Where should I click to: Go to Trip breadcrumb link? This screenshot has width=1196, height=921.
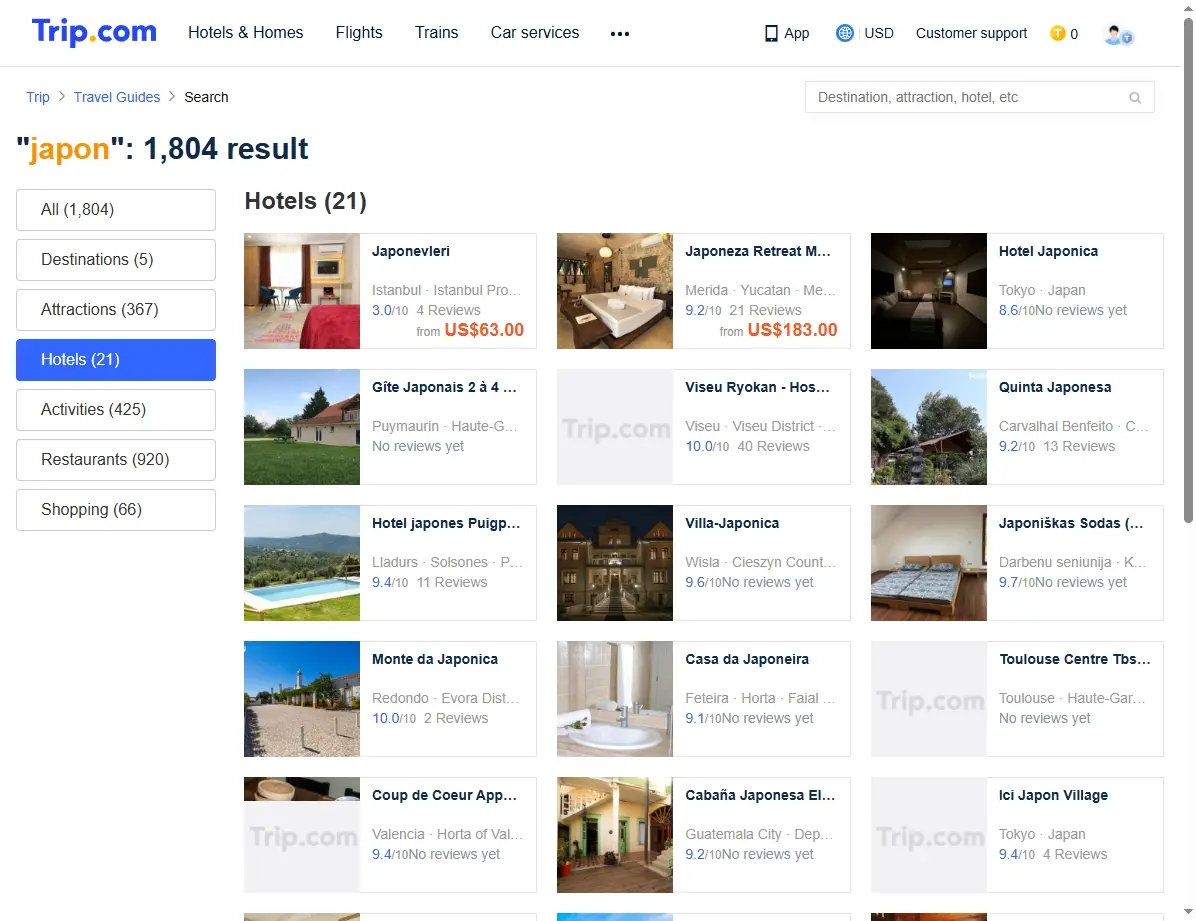coord(37,97)
